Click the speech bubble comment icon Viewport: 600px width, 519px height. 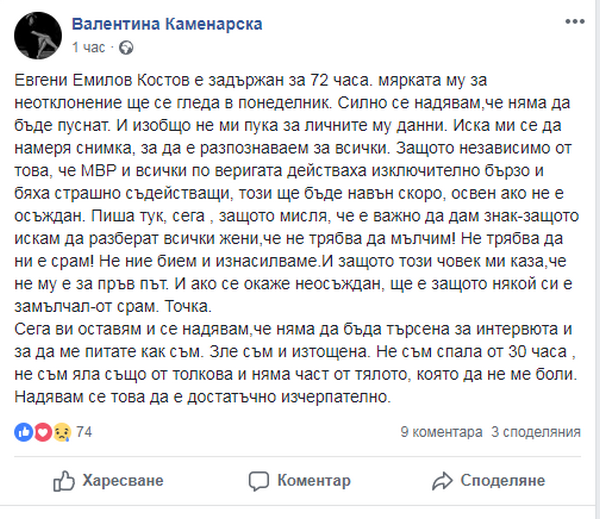coord(259,481)
